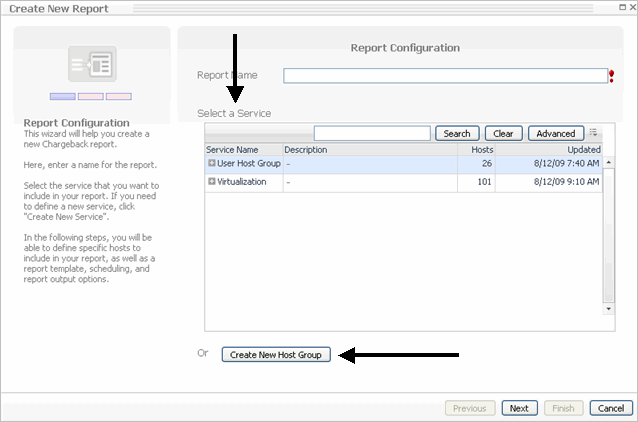Viewport: 638px width, 422px height.
Task: Click Create New Host Group button
Action: pos(276,354)
